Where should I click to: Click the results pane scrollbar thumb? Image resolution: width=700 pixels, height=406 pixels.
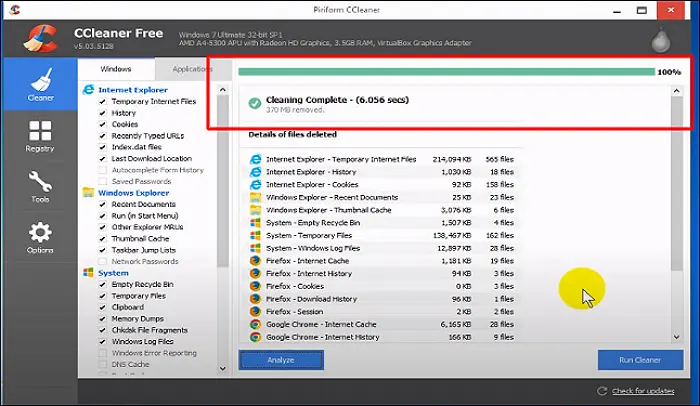point(677,183)
